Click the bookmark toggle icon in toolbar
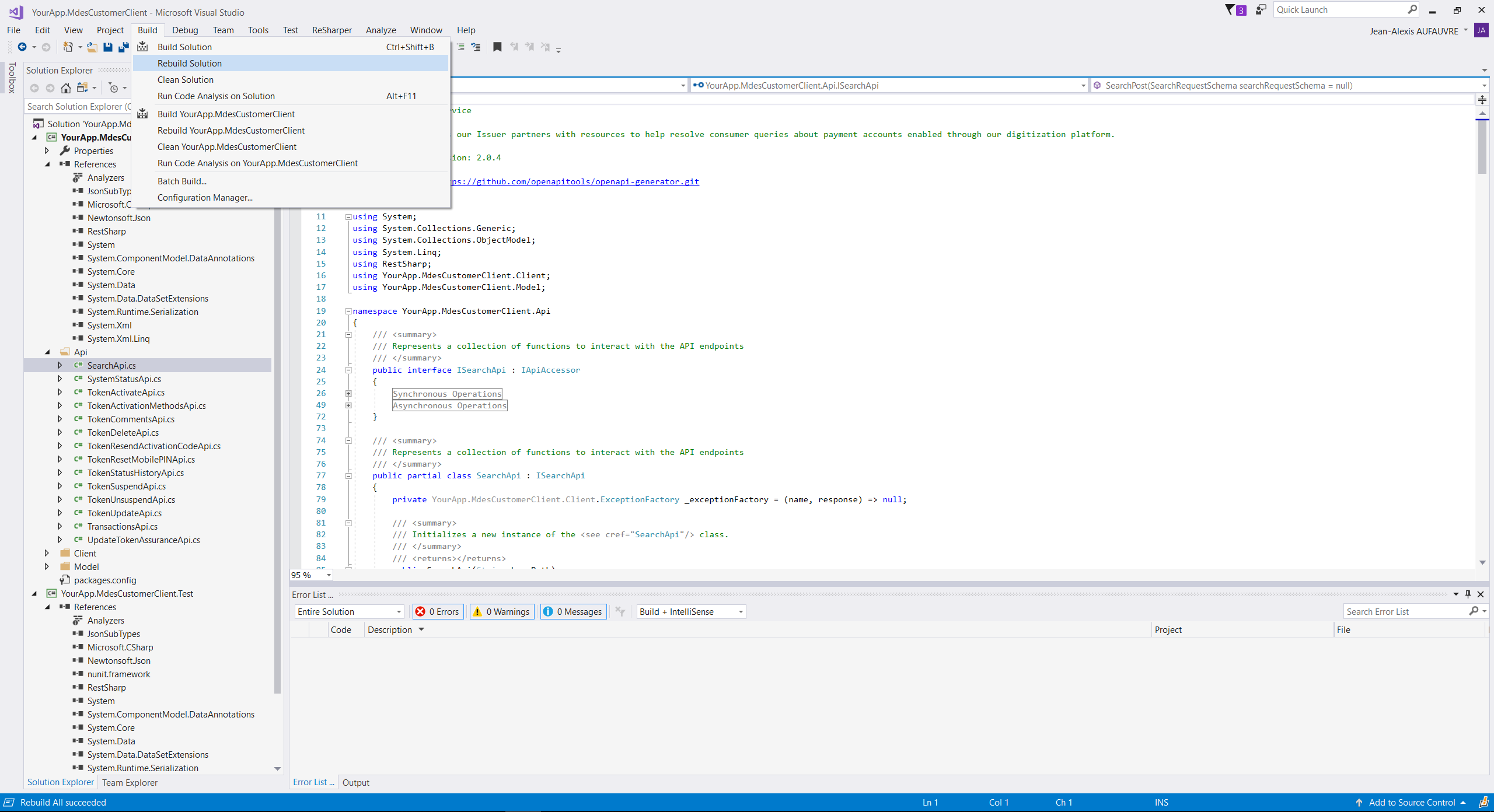The height and width of the screenshot is (812, 1494). click(x=497, y=47)
